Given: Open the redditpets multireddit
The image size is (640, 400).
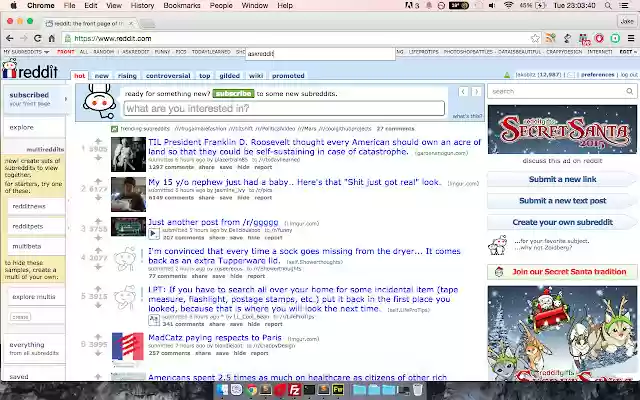Looking at the screenshot, I should coord(36,226).
